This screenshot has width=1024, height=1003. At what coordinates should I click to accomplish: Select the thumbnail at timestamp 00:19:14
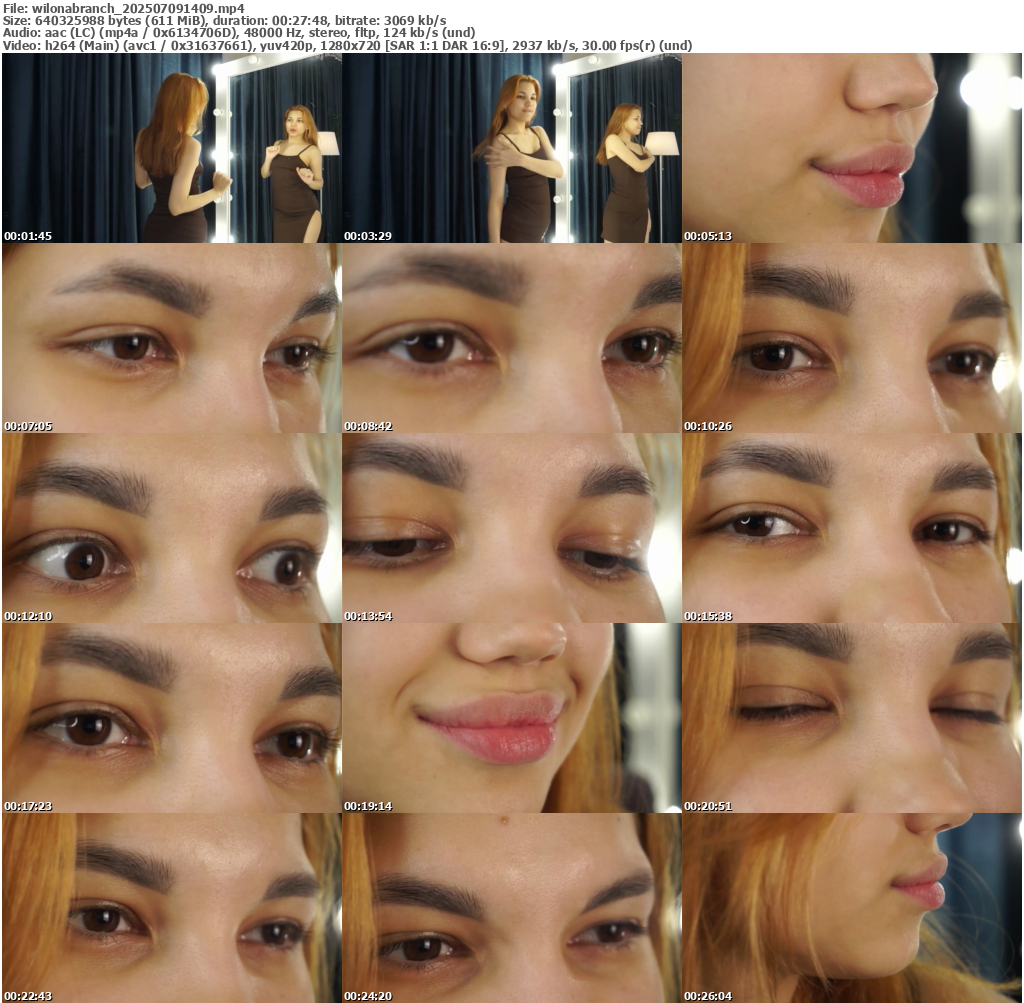point(512,718)
